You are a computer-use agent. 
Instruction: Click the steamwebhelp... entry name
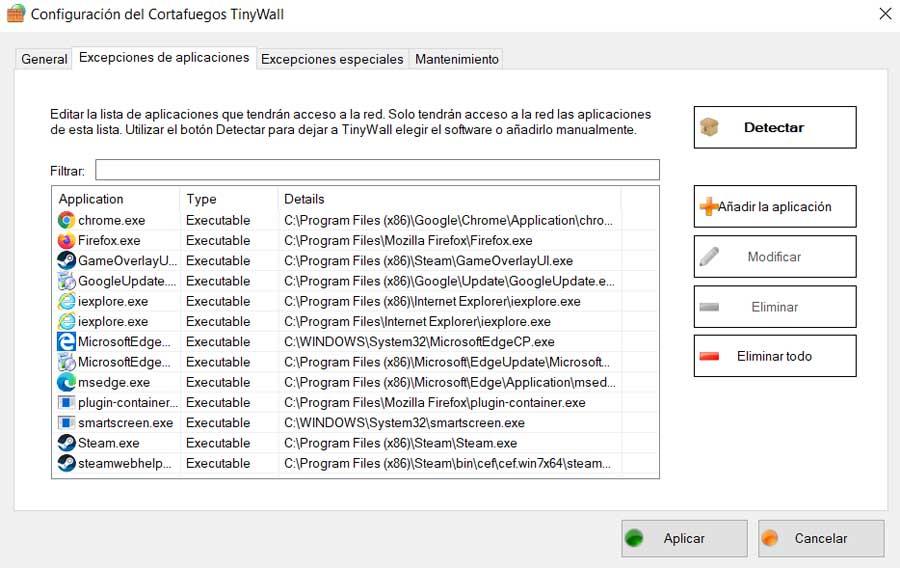125,463
